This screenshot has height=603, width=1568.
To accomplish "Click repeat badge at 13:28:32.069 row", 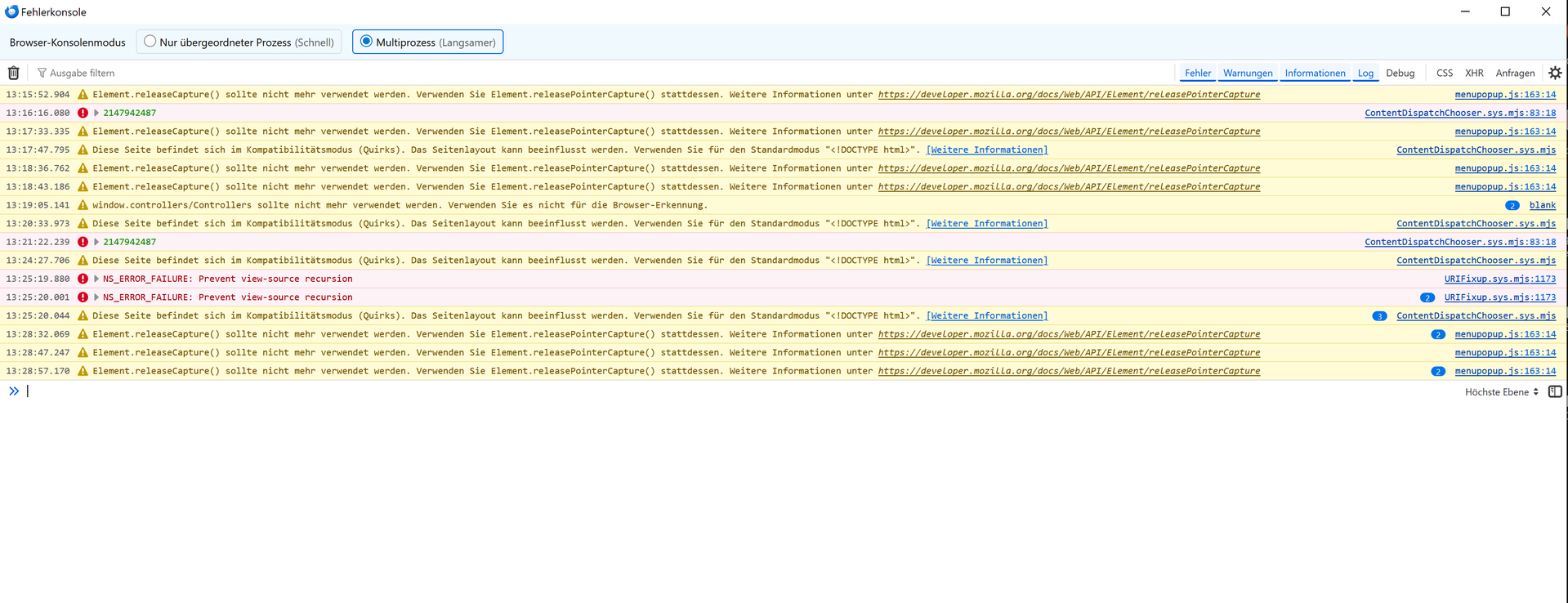I will [1438, 334].
